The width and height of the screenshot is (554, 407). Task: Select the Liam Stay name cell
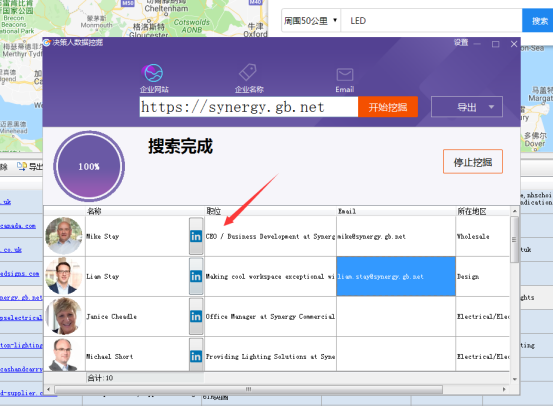click(x=137, y=276)
